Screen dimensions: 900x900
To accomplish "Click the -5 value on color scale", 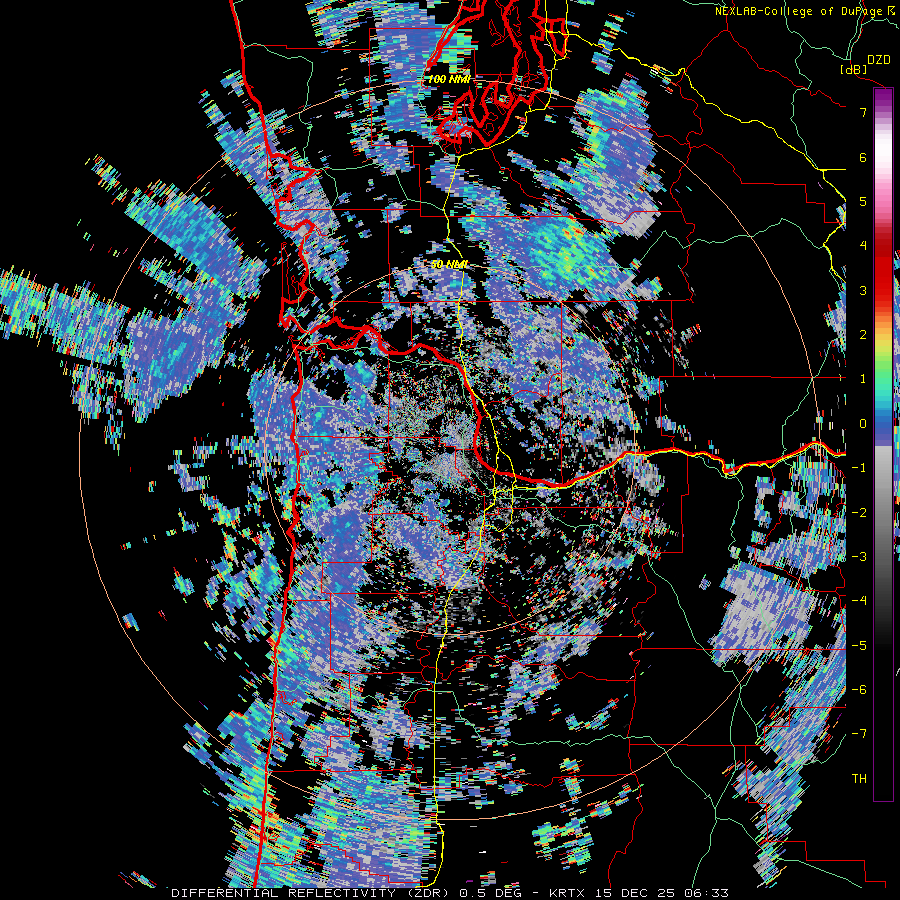I will coord(859,645).
